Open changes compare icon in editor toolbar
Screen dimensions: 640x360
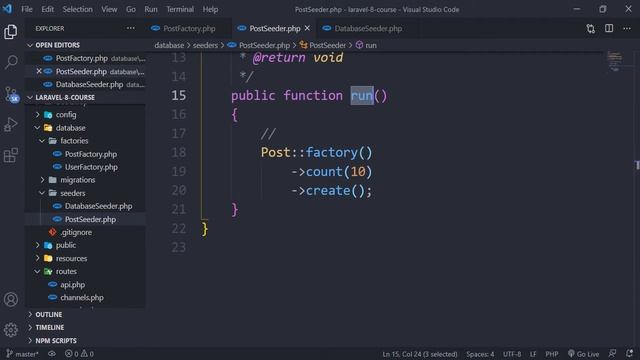tap(591, 29)
